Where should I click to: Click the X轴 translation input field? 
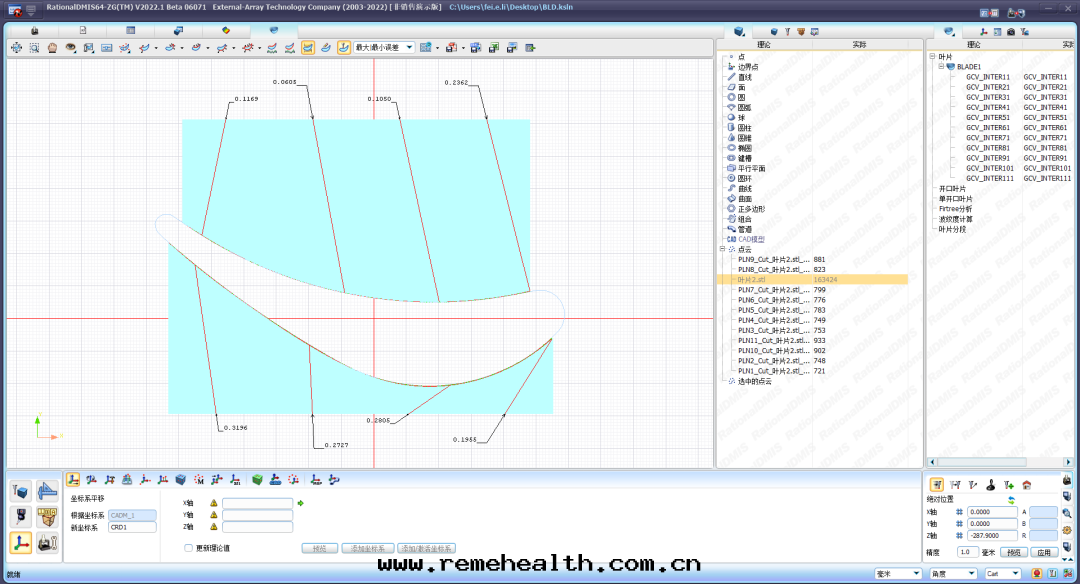pos(257,503)
